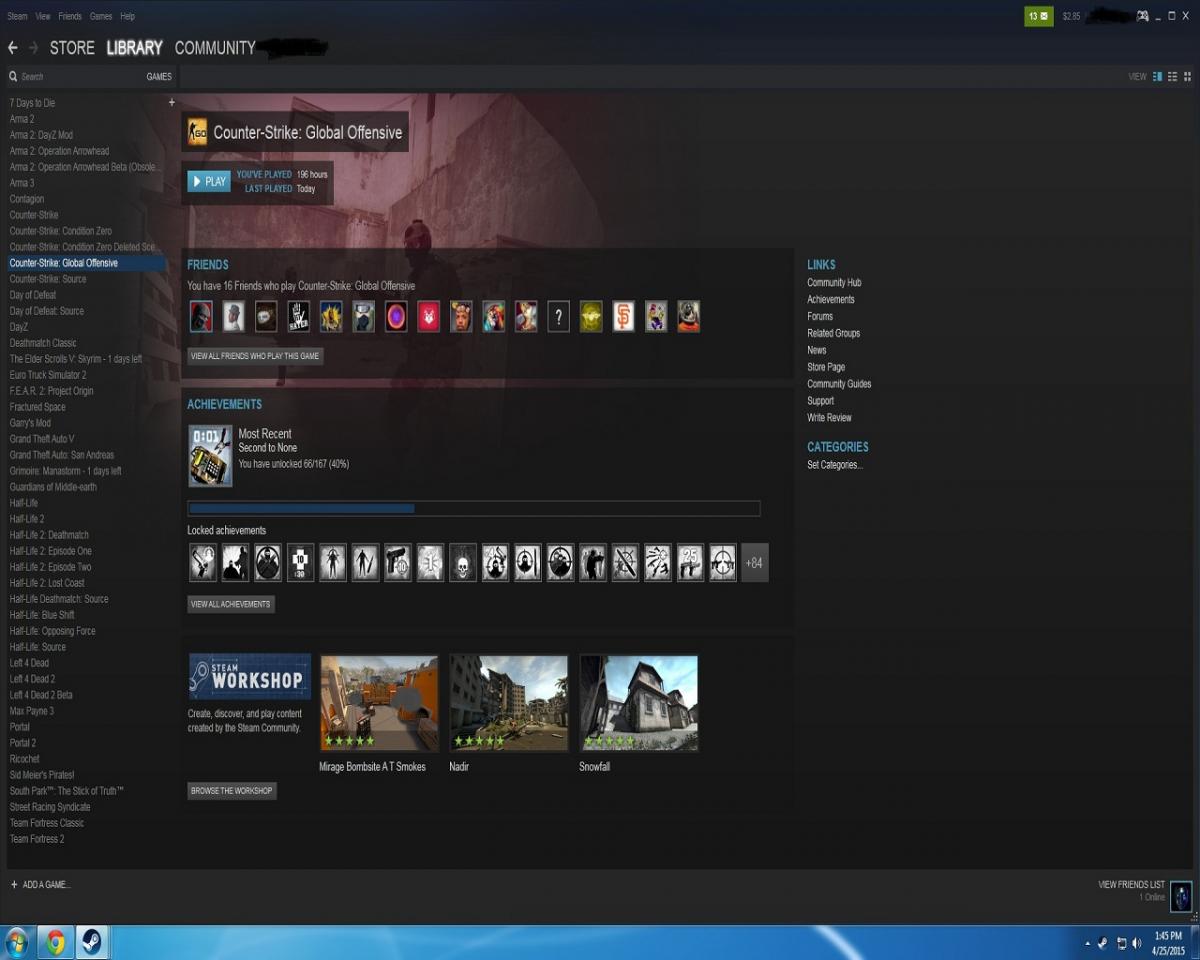Open your avatar beside View Friends List
Screen dimensions: 1200x960
pyautogui.click(x=1181, y=896)
